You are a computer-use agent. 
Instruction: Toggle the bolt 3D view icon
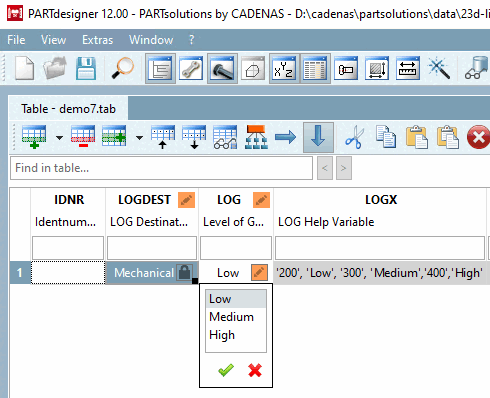click(222, 69)
